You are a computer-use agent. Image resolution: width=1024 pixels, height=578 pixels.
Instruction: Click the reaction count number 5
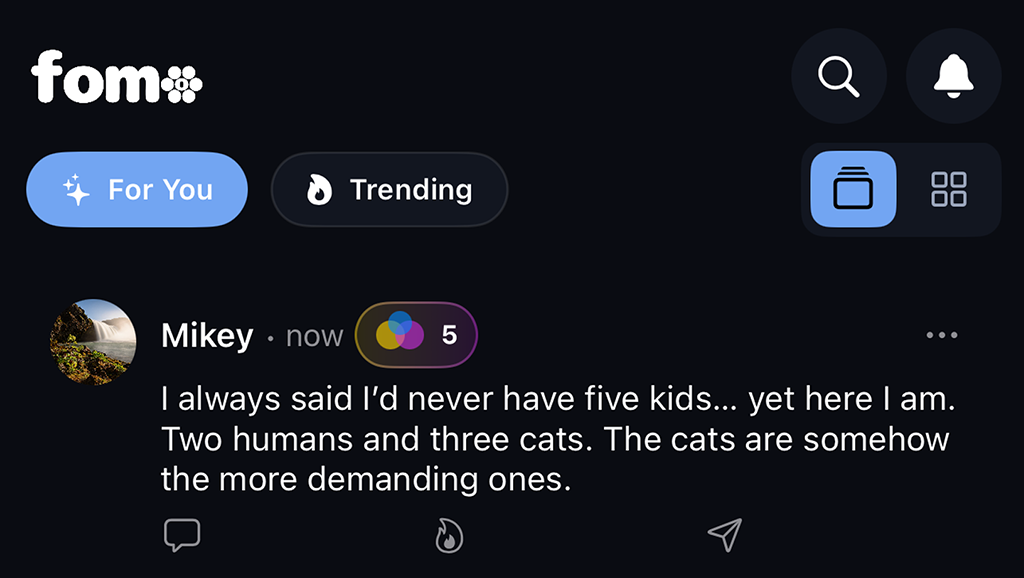coord(449,335)
